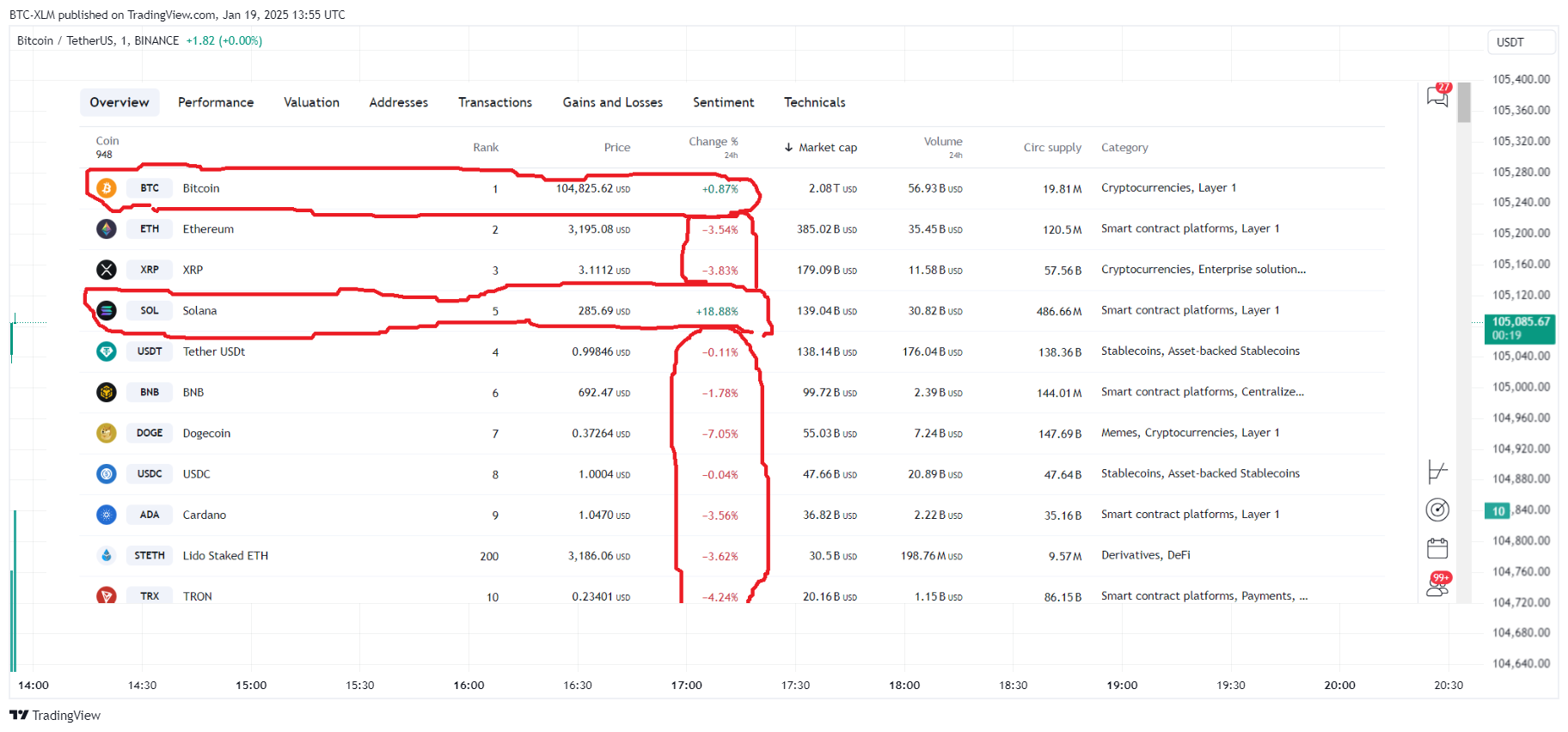Click Bitcoin's 104,825.62 USD price
Screen dimensions: 1568x732
click(593, 189)
